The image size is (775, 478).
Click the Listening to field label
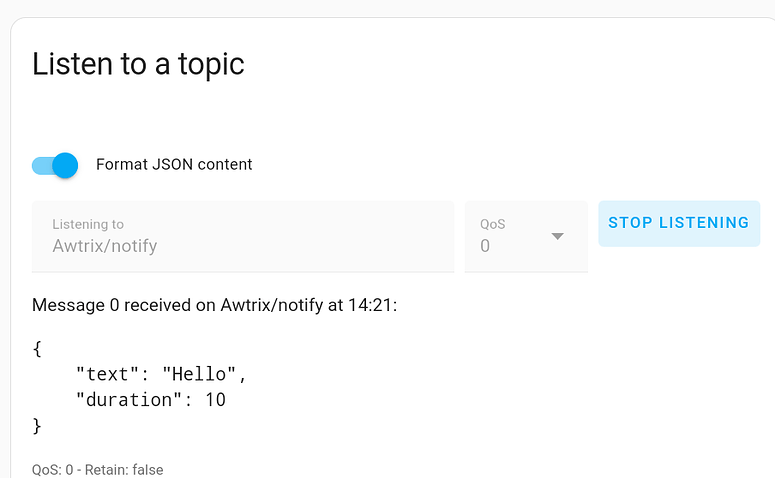click(88, 225)
